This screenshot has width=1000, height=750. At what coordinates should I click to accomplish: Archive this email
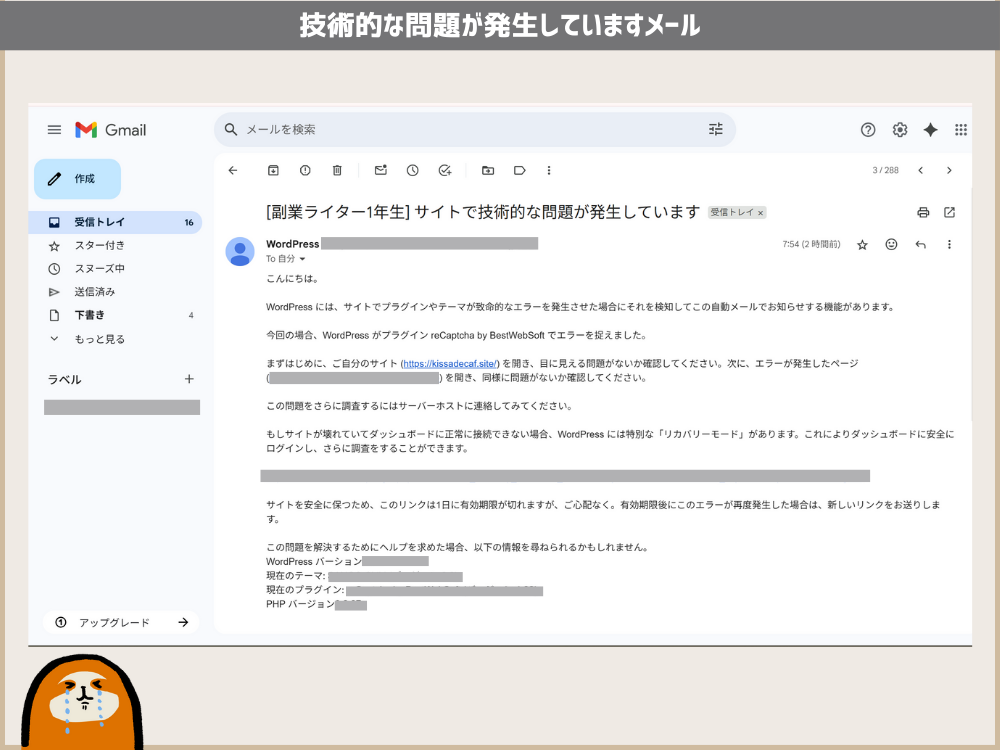coord(273,170)
